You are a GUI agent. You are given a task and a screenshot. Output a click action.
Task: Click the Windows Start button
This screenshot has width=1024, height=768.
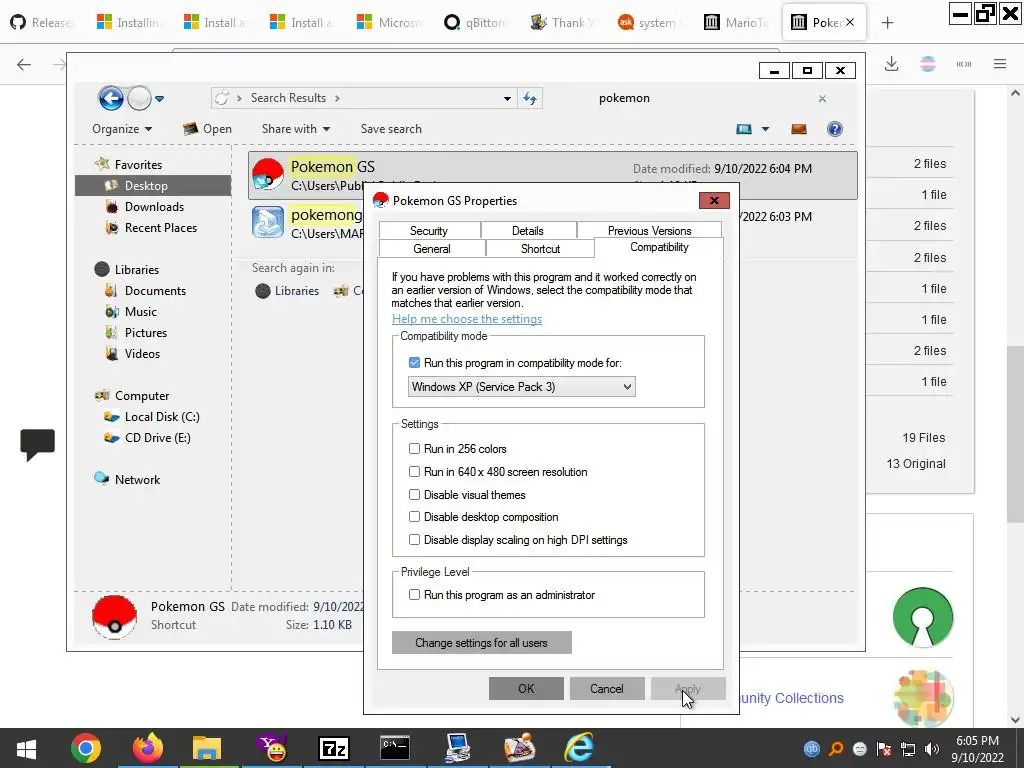26,748
